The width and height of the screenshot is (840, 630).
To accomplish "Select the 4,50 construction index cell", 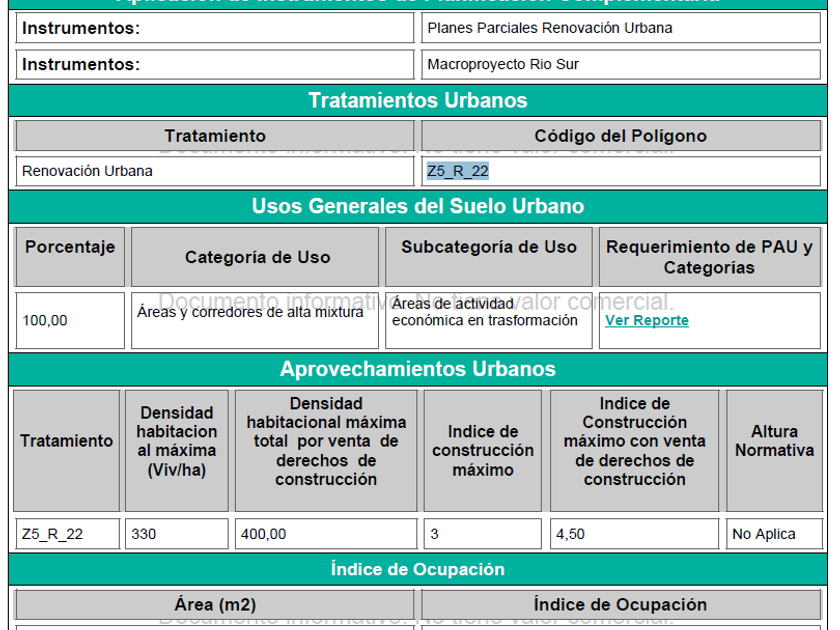I will (x=634, y=534).
